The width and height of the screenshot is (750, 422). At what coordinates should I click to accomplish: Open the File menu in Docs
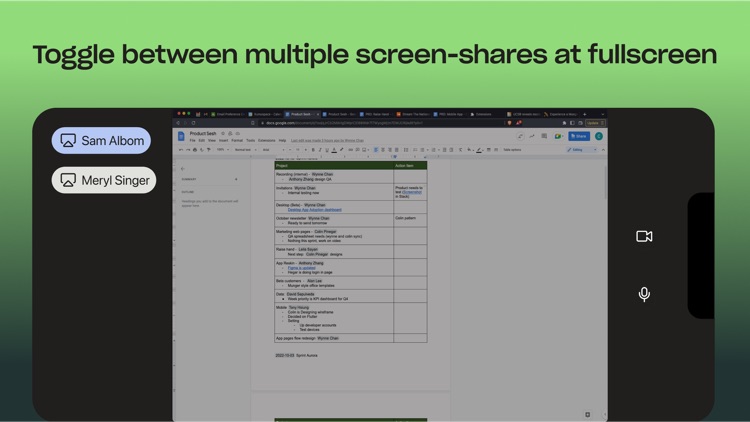(192, 141)
